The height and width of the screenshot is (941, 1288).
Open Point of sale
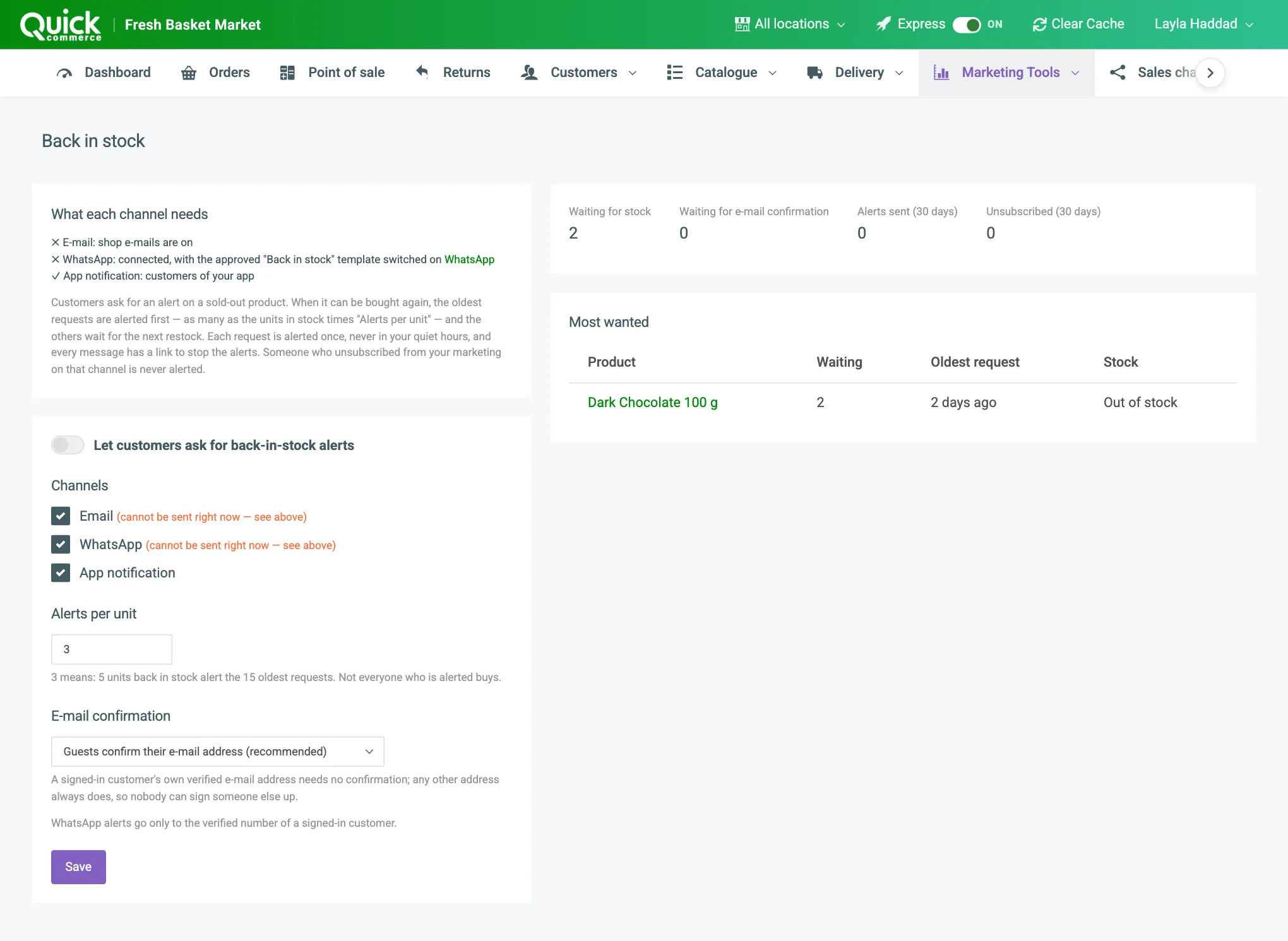tap(332, 73)
